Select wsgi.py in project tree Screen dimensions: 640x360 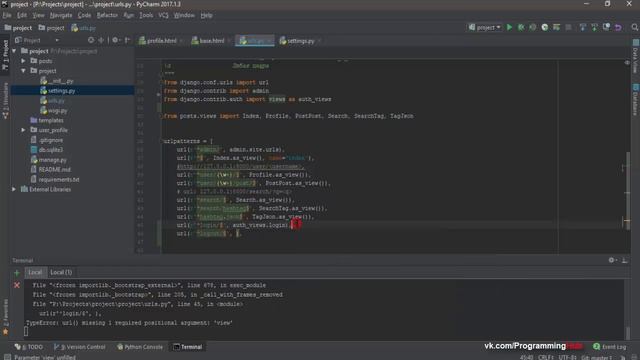53,110
